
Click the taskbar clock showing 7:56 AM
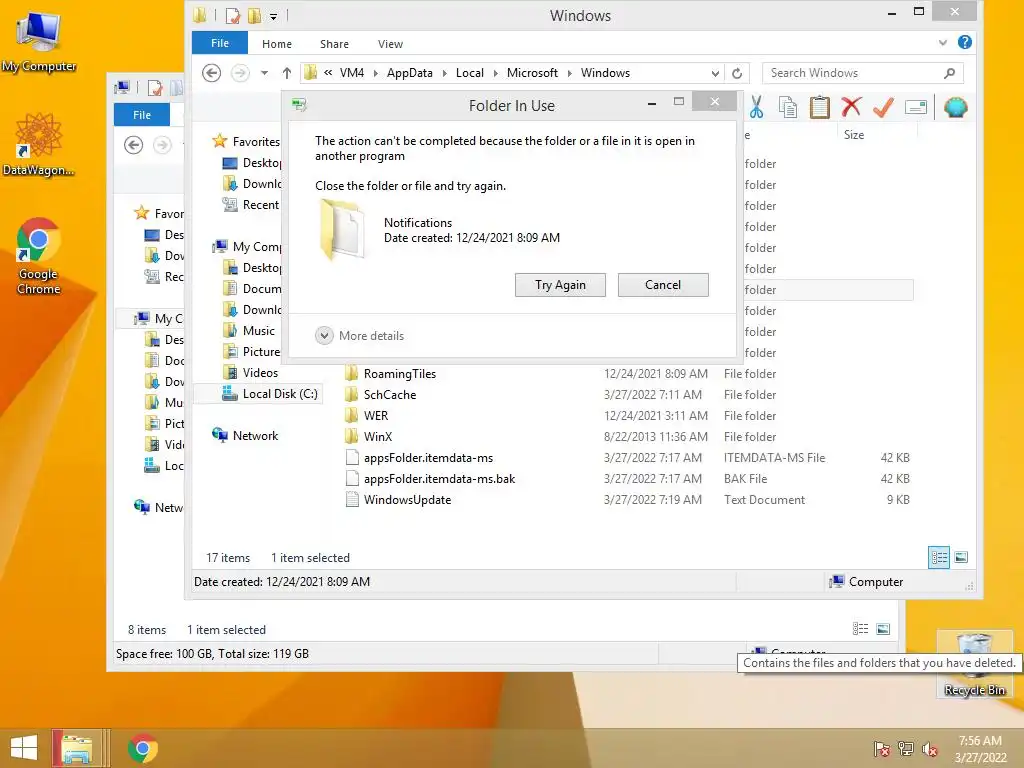pyautogui.click(x=980, y=749)
